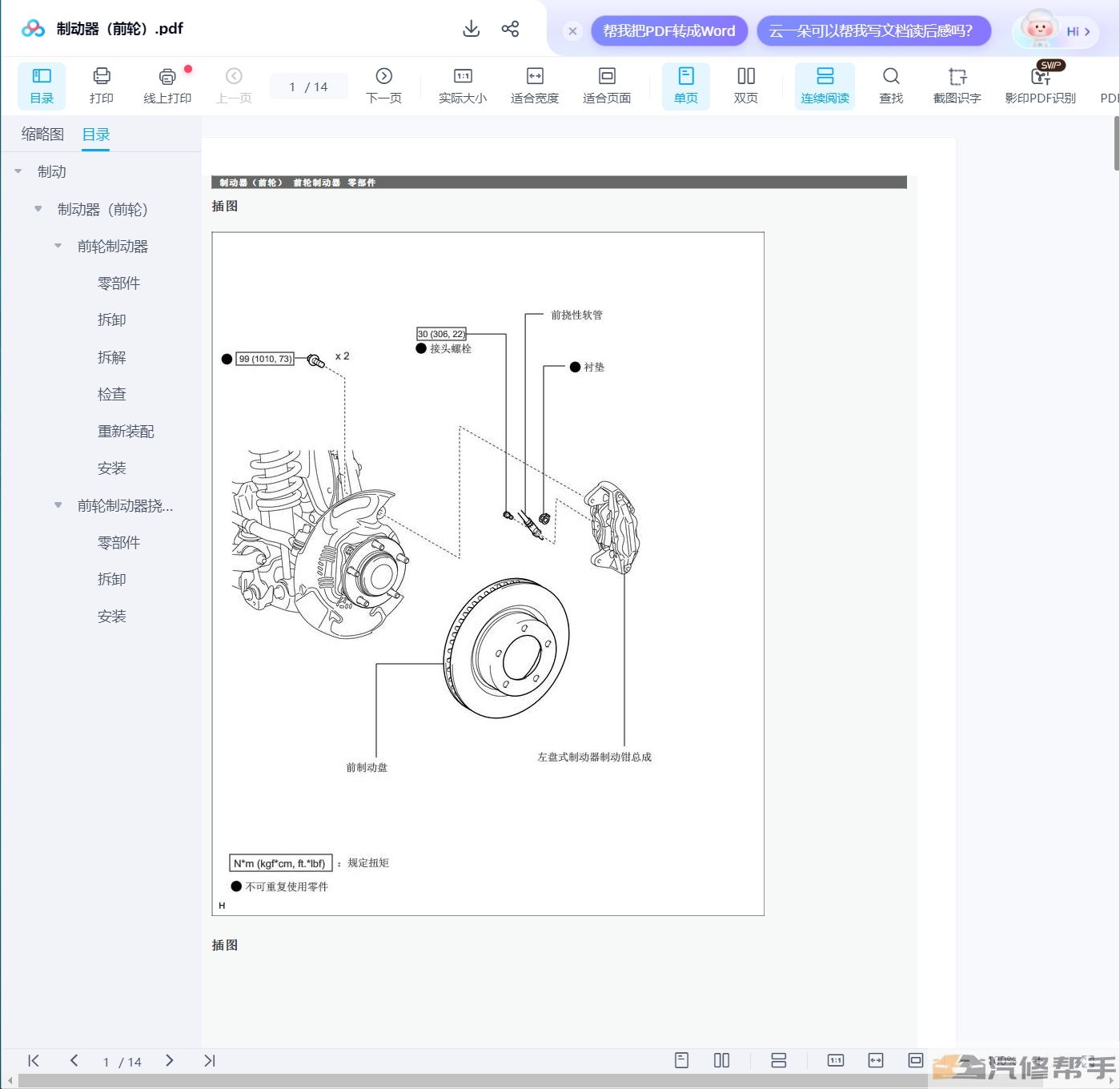Select the 目录 sidebar tab
The image size is (1120, 1089).
click(x=96, y=135)
